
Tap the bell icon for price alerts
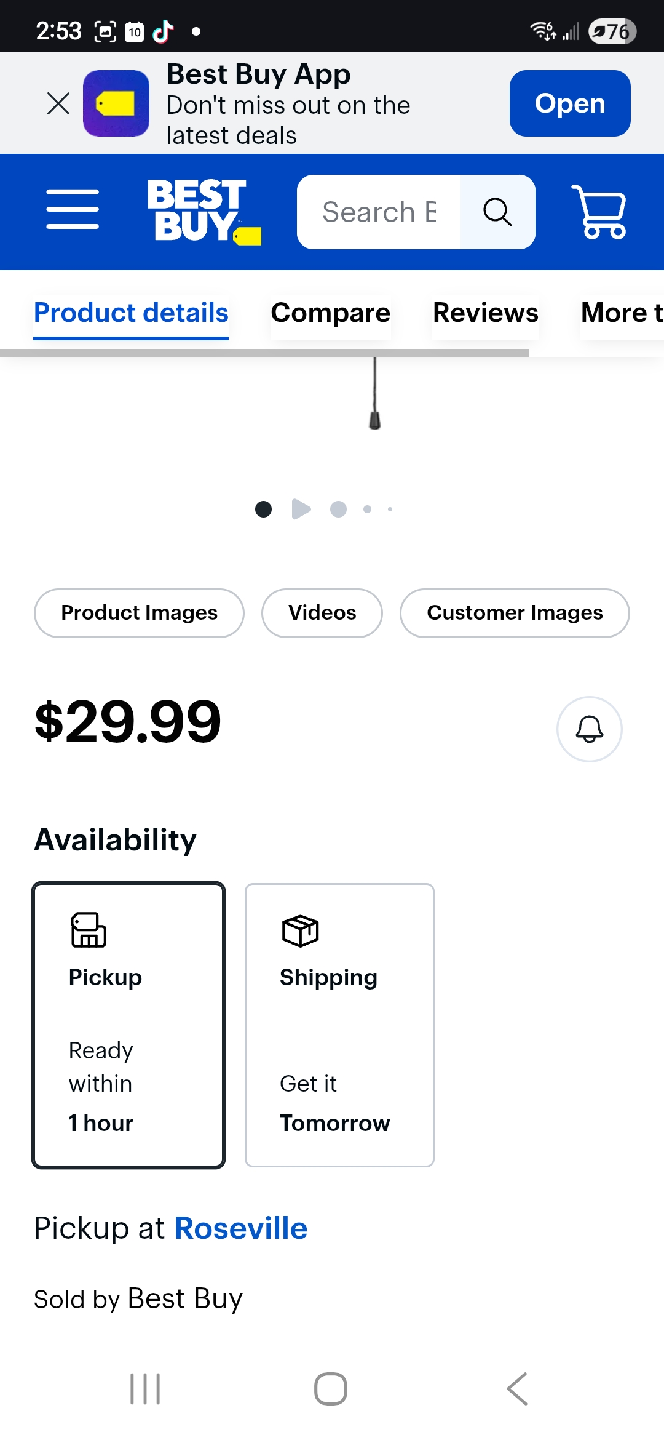click(589, 729)
